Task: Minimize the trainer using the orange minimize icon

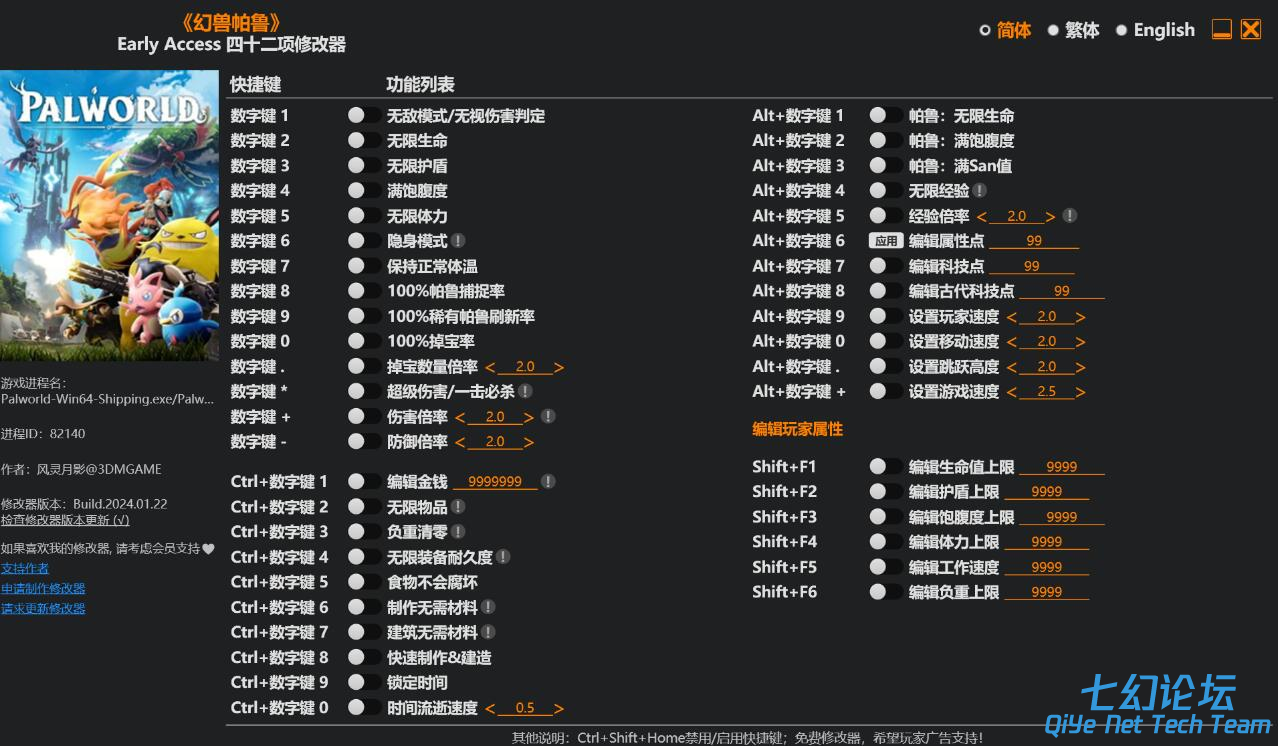Action: click(x=1222, y=29)
